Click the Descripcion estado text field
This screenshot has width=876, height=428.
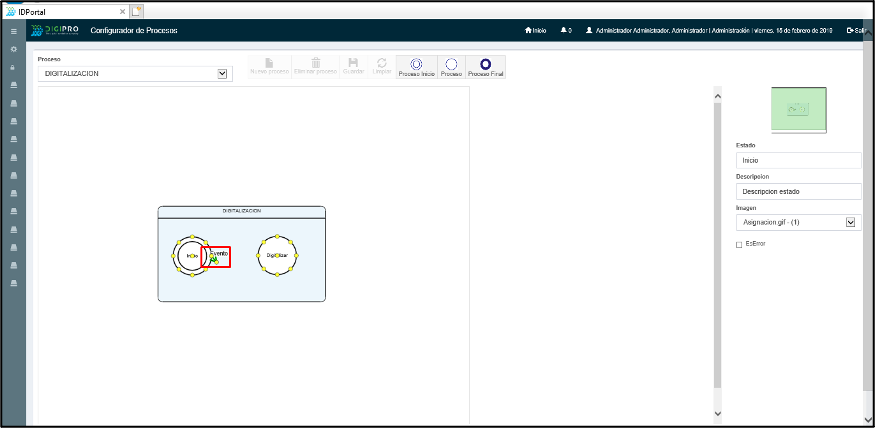[798, 191]
